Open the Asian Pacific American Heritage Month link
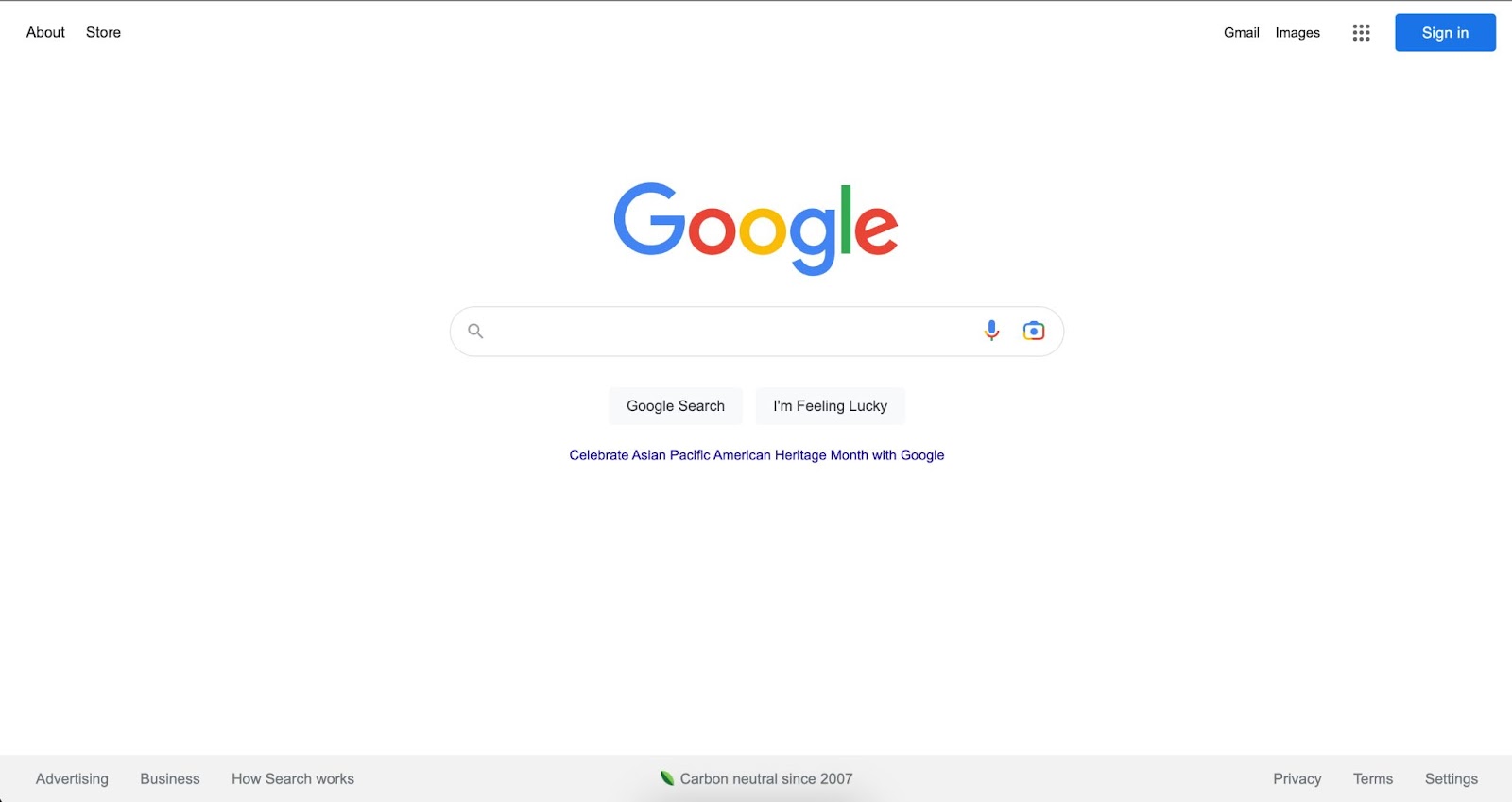The image size is (1512, 802). point(757,455)
